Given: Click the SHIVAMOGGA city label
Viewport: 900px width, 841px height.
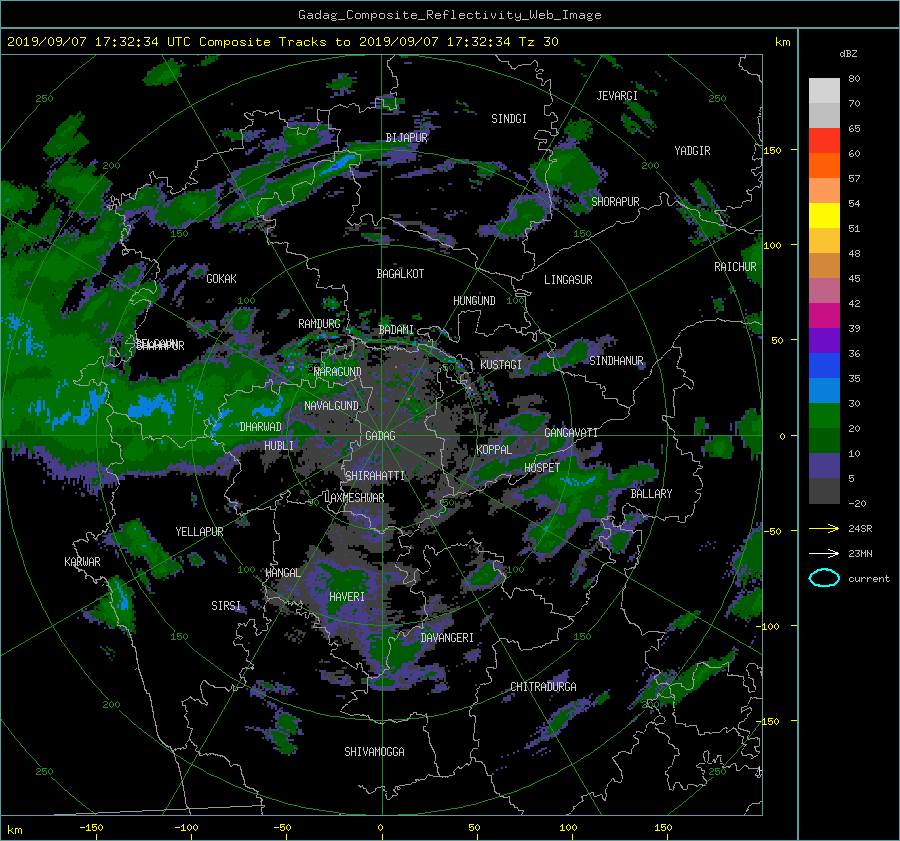Looking at the screenshot, I should click(374, 752).
